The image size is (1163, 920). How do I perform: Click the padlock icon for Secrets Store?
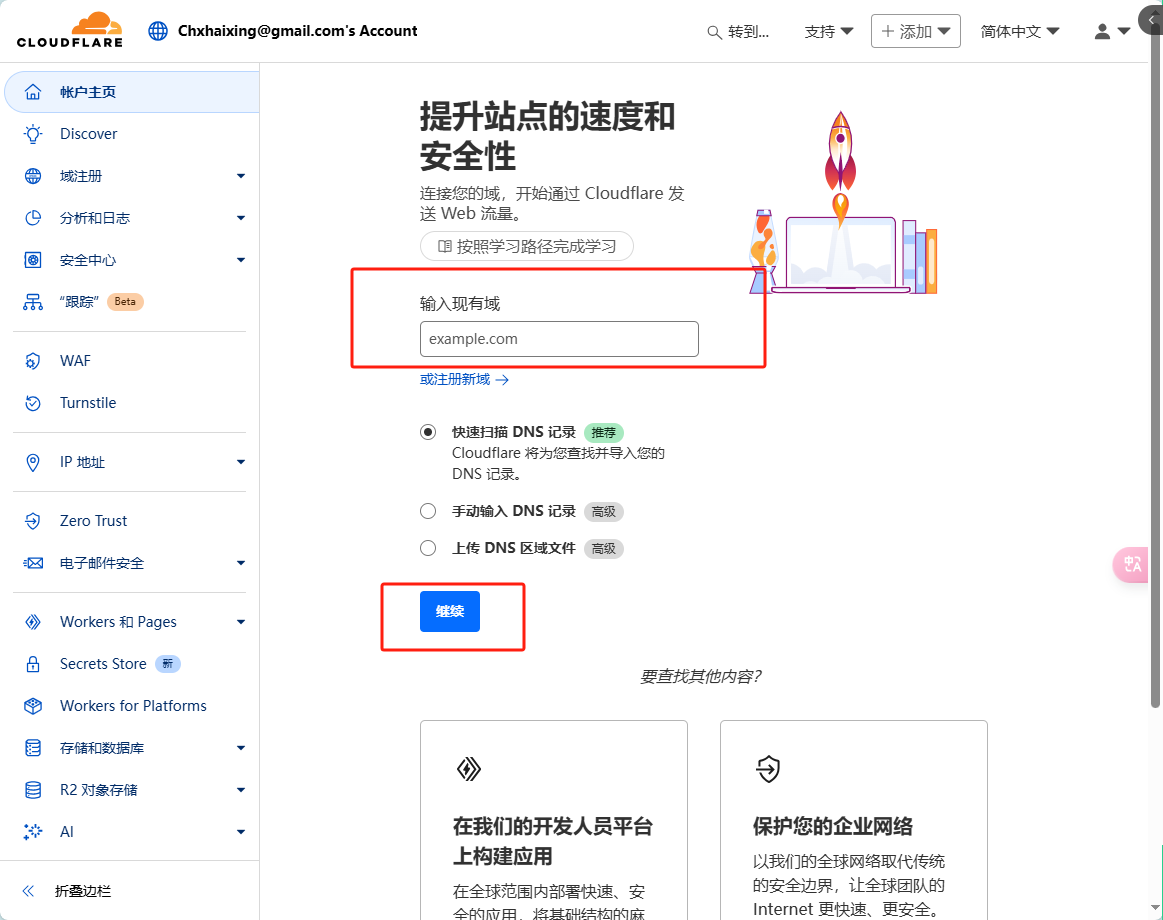[x=33, y=664]
